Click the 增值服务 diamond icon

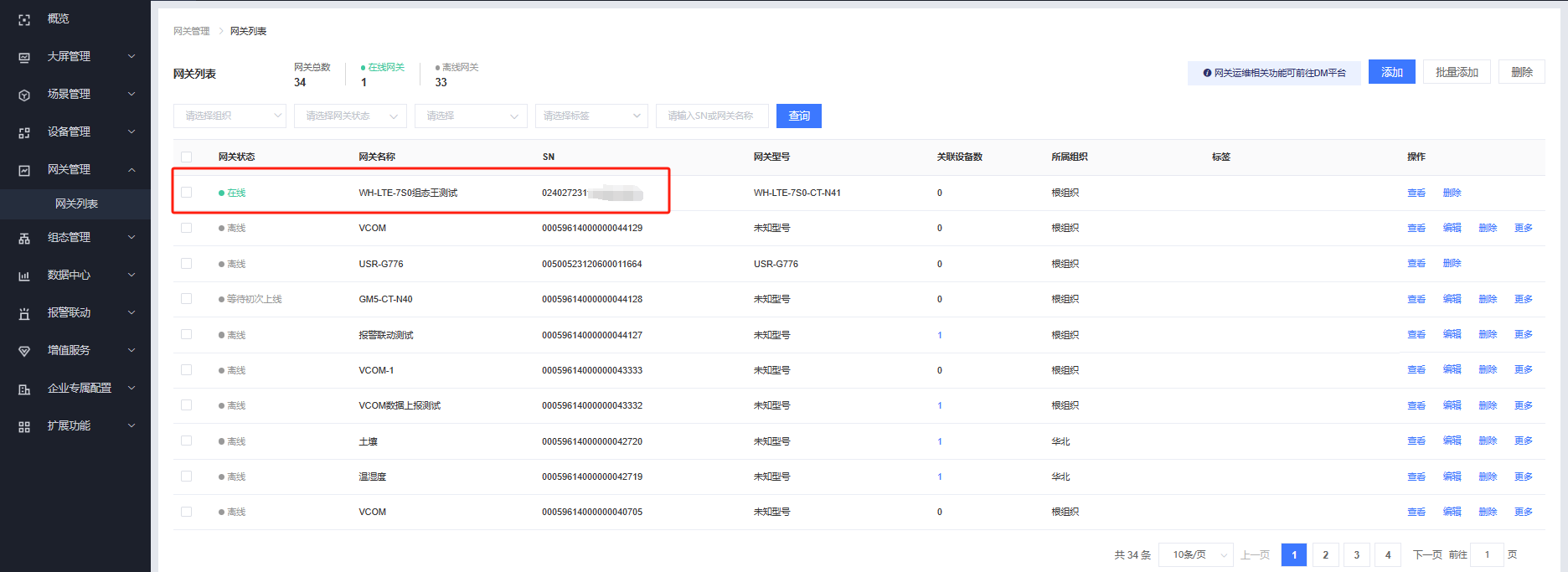coord(24,351)
